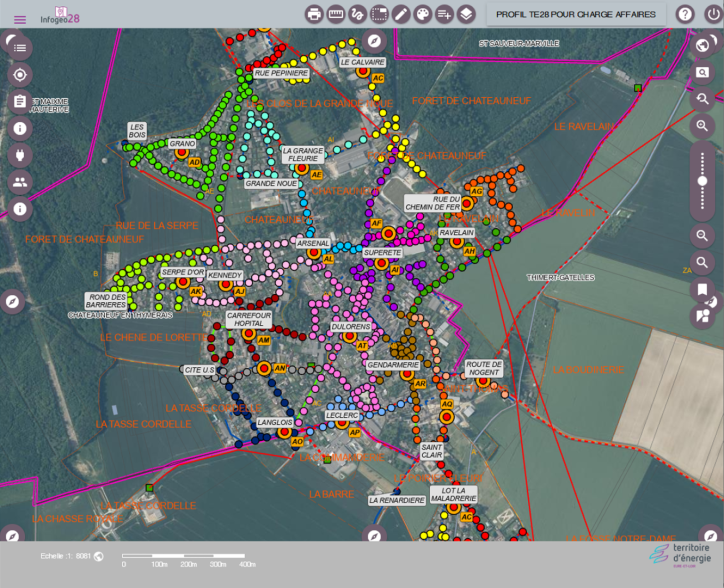The image size is (724, 588).
Task: Open the color palette styling tool
Action: point(423,14)
